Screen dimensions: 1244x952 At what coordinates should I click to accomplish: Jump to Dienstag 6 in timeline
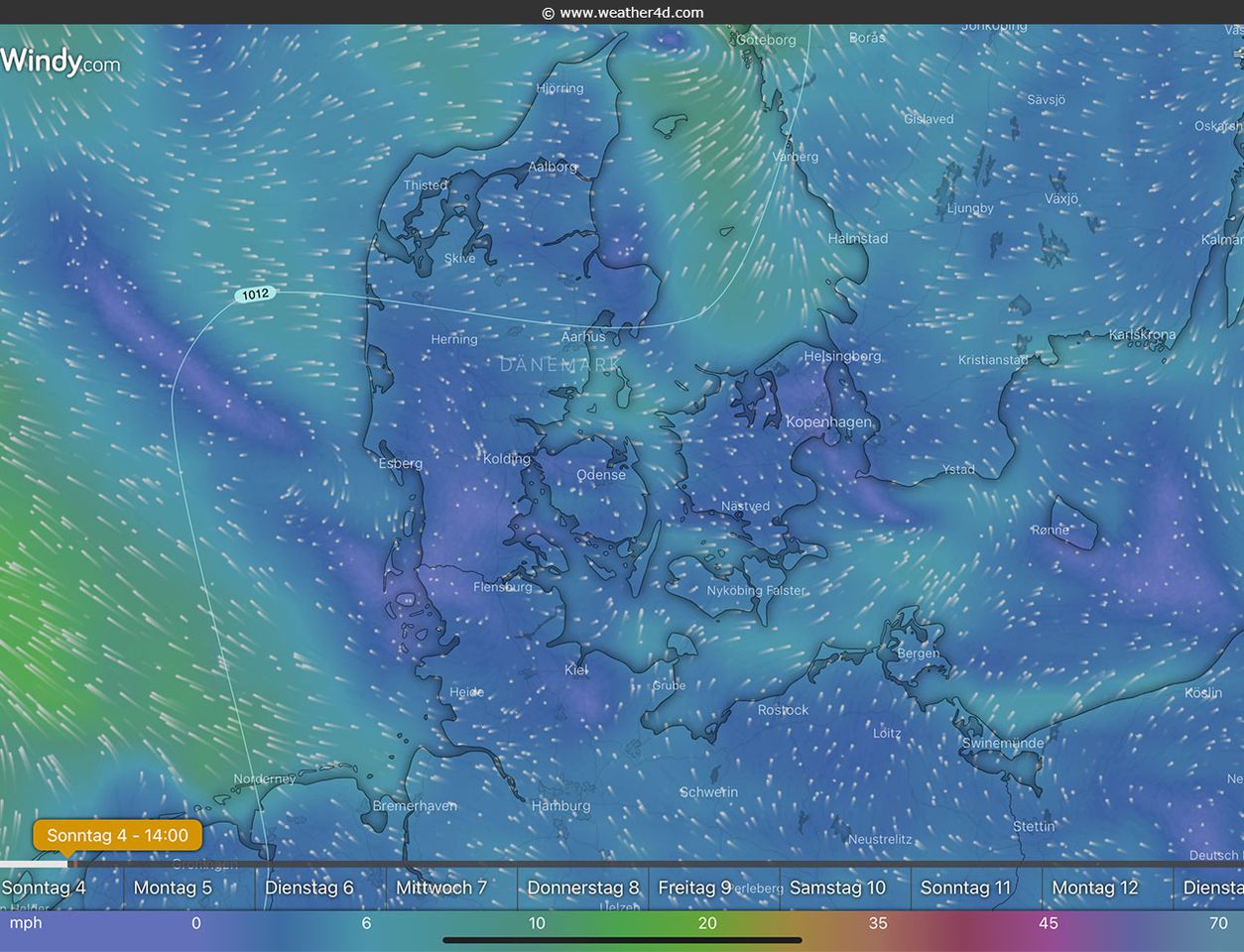(x=309, y=888)
